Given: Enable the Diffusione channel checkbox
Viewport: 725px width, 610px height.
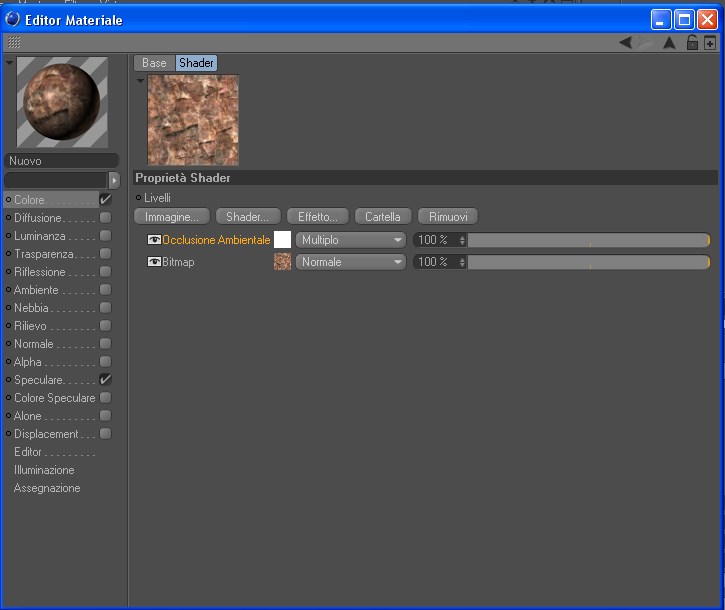Looking at the screenshot, I should [x=105, y=218].
